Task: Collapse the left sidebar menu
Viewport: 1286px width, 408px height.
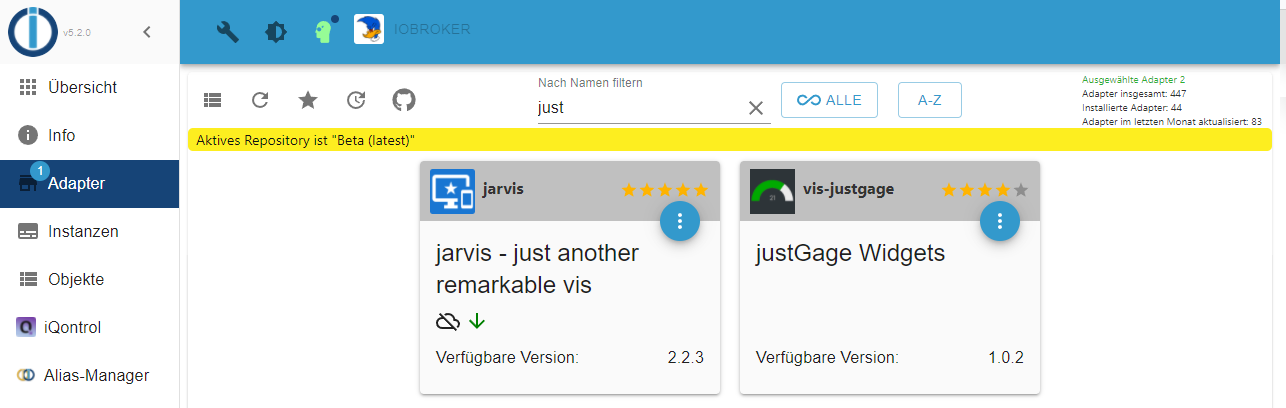Action: click(147, 31)
